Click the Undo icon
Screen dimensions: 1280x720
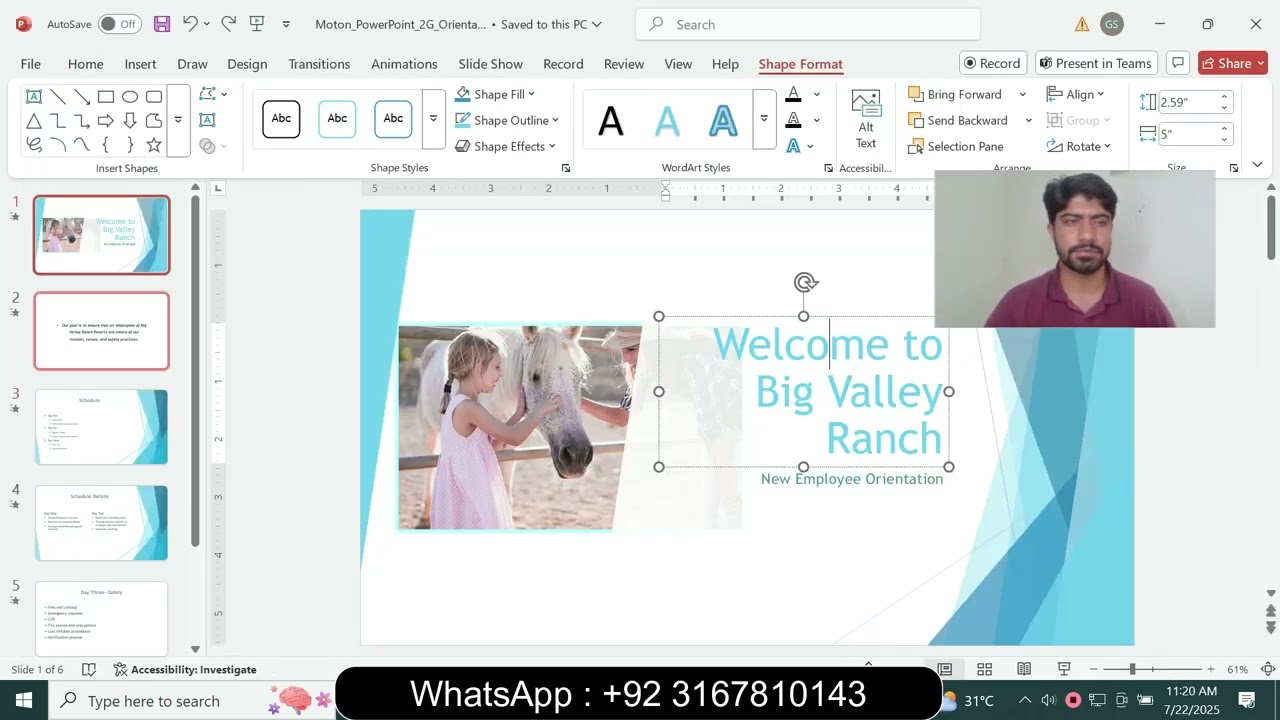coord(190,24)
